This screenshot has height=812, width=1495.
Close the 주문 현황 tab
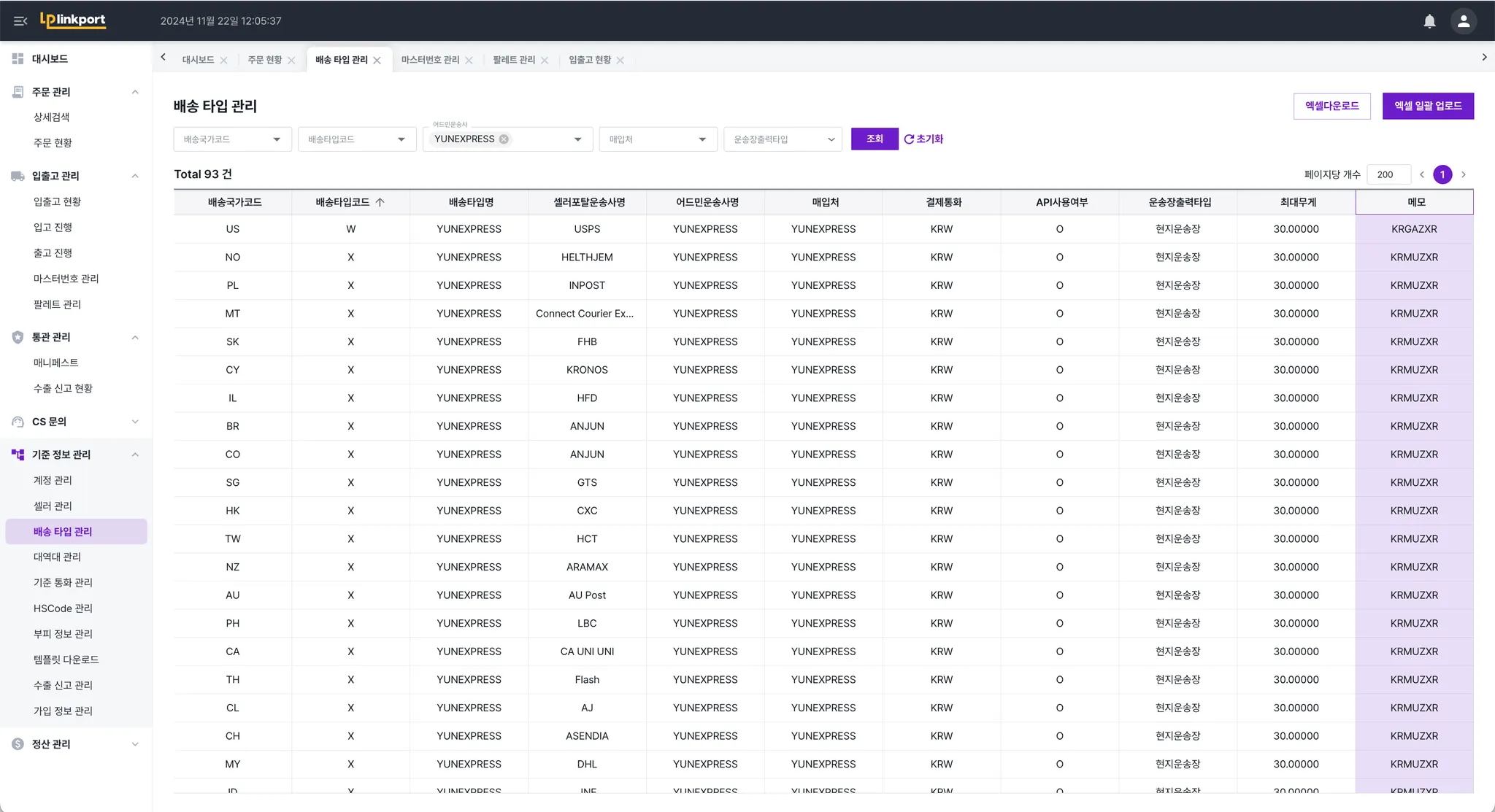click(291, 61)
